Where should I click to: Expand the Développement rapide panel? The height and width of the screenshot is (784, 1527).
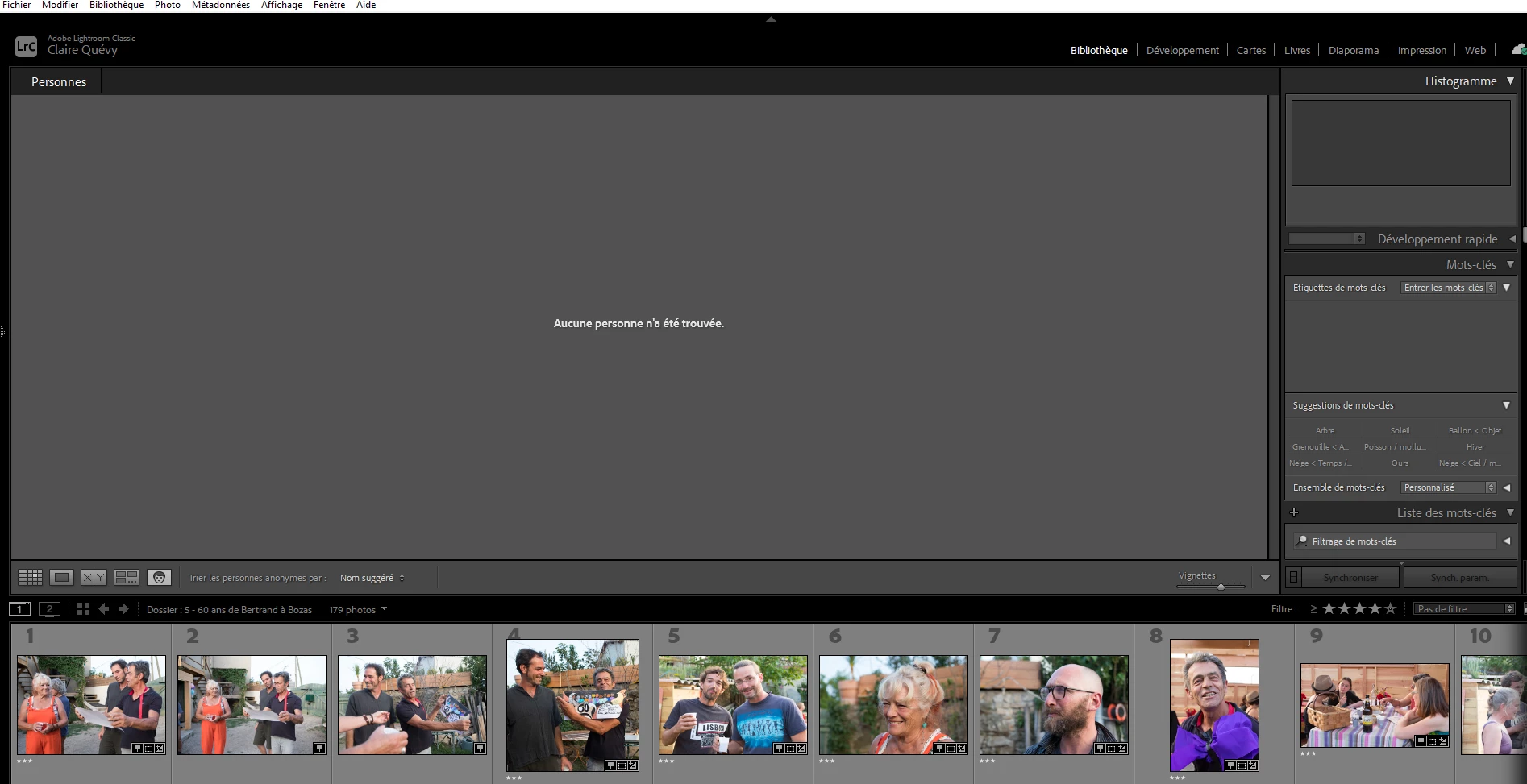(1512, 239)
